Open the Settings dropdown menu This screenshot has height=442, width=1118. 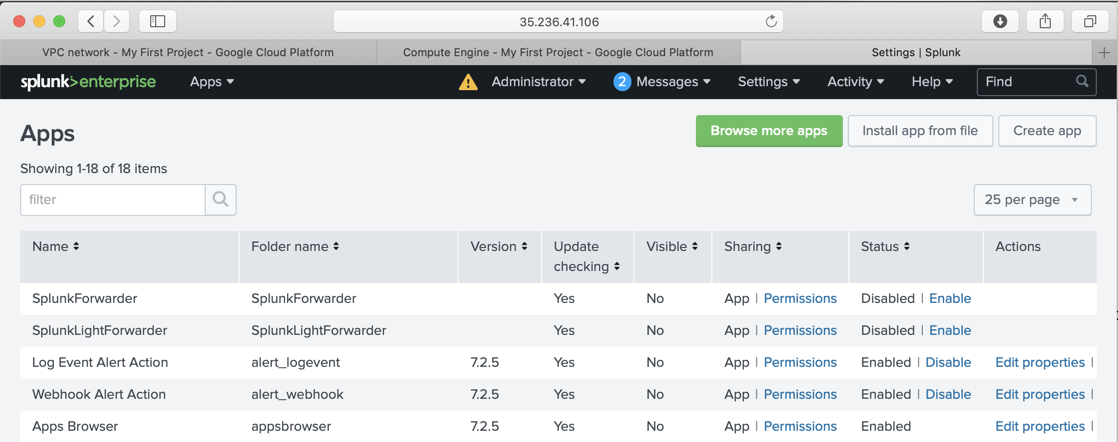768,82
